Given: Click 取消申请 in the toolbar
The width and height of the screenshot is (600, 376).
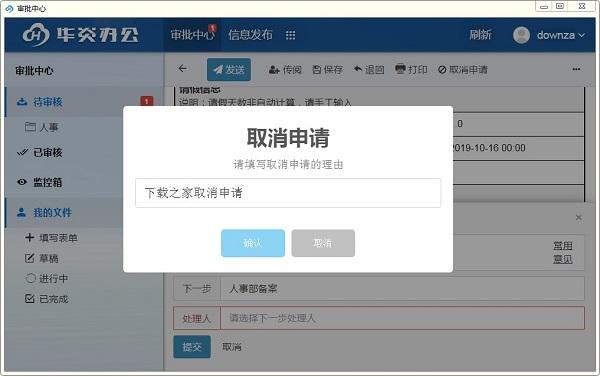Looking at the screenshot, I should coord(463,70).
